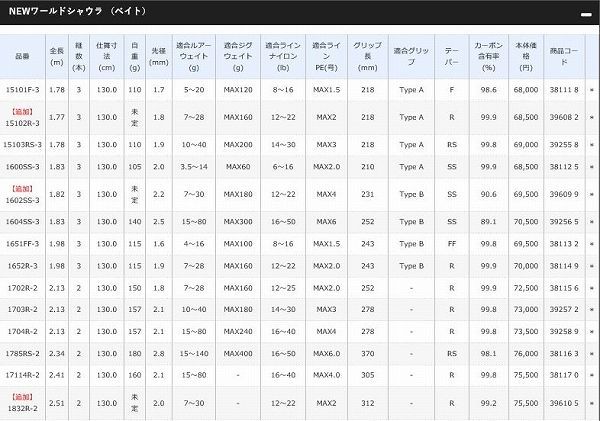The height and width of the screenshot is (421, 600).
Task: Click the asterisk in the 1785RS-2 row
Action: pyautogui.click(x=591, y=354)
